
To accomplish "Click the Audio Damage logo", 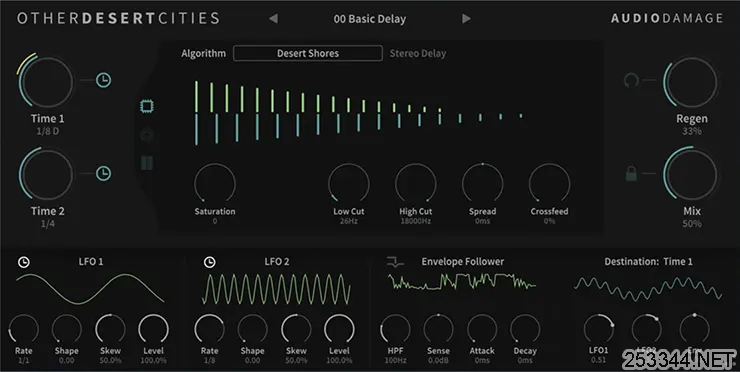I will coord(667,18).
